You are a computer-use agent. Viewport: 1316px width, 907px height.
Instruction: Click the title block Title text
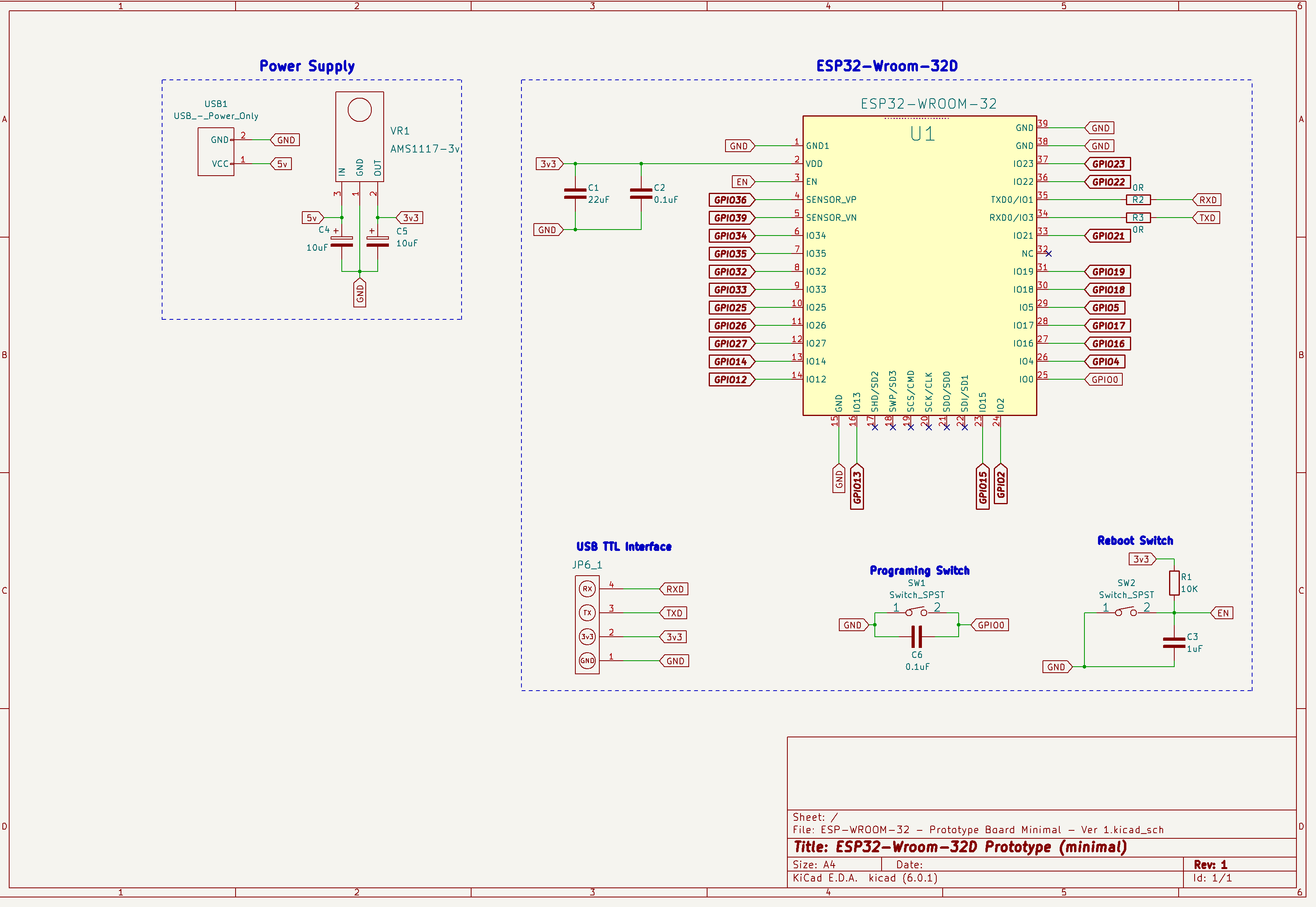point(960,848)
